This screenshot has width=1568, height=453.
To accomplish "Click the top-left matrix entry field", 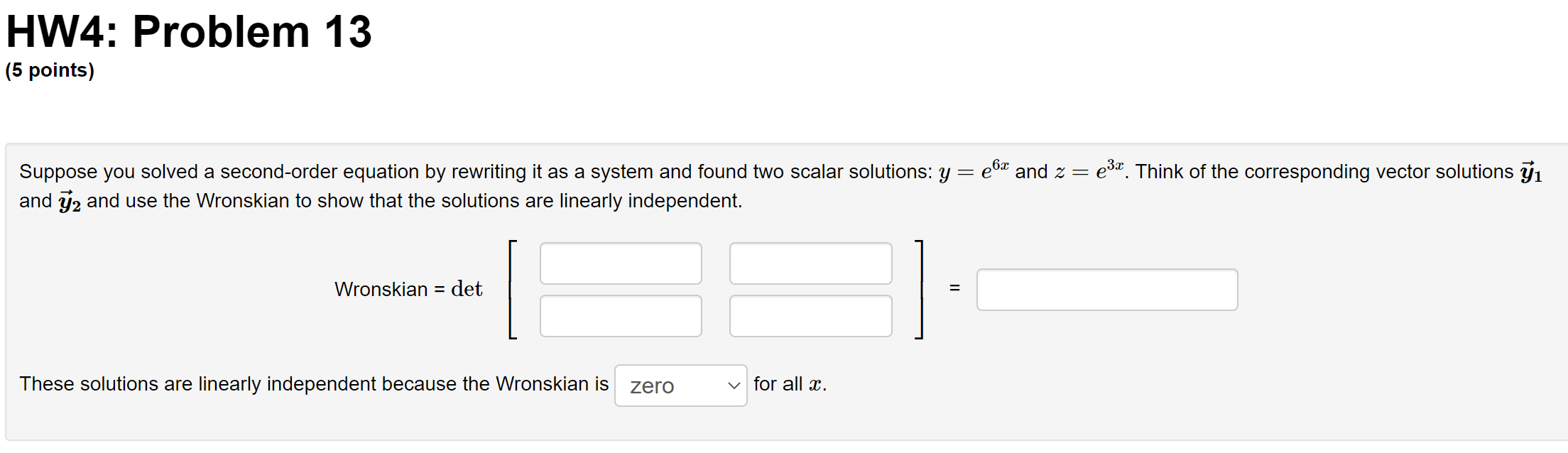I will [x=621, y=263].
